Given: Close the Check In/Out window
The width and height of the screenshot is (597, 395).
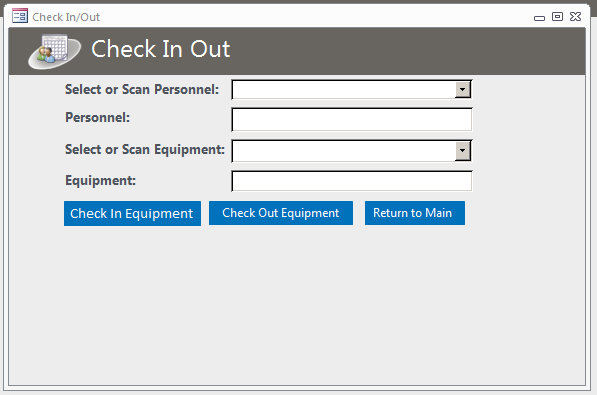Looking at the screenshot, I should pyautogui.click(x=575, y=16).
